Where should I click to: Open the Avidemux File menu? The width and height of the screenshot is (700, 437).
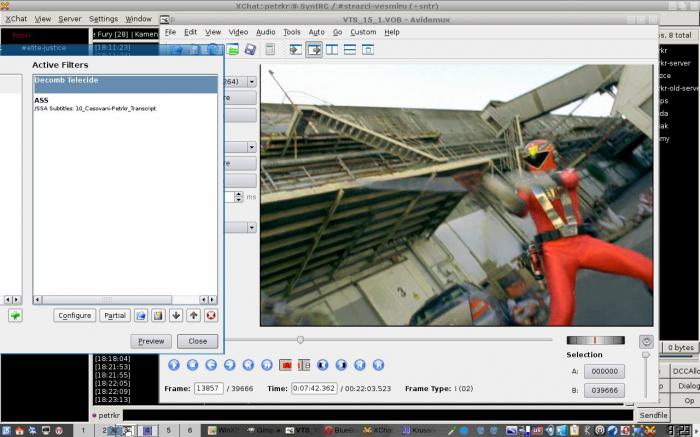coord(170,32)
